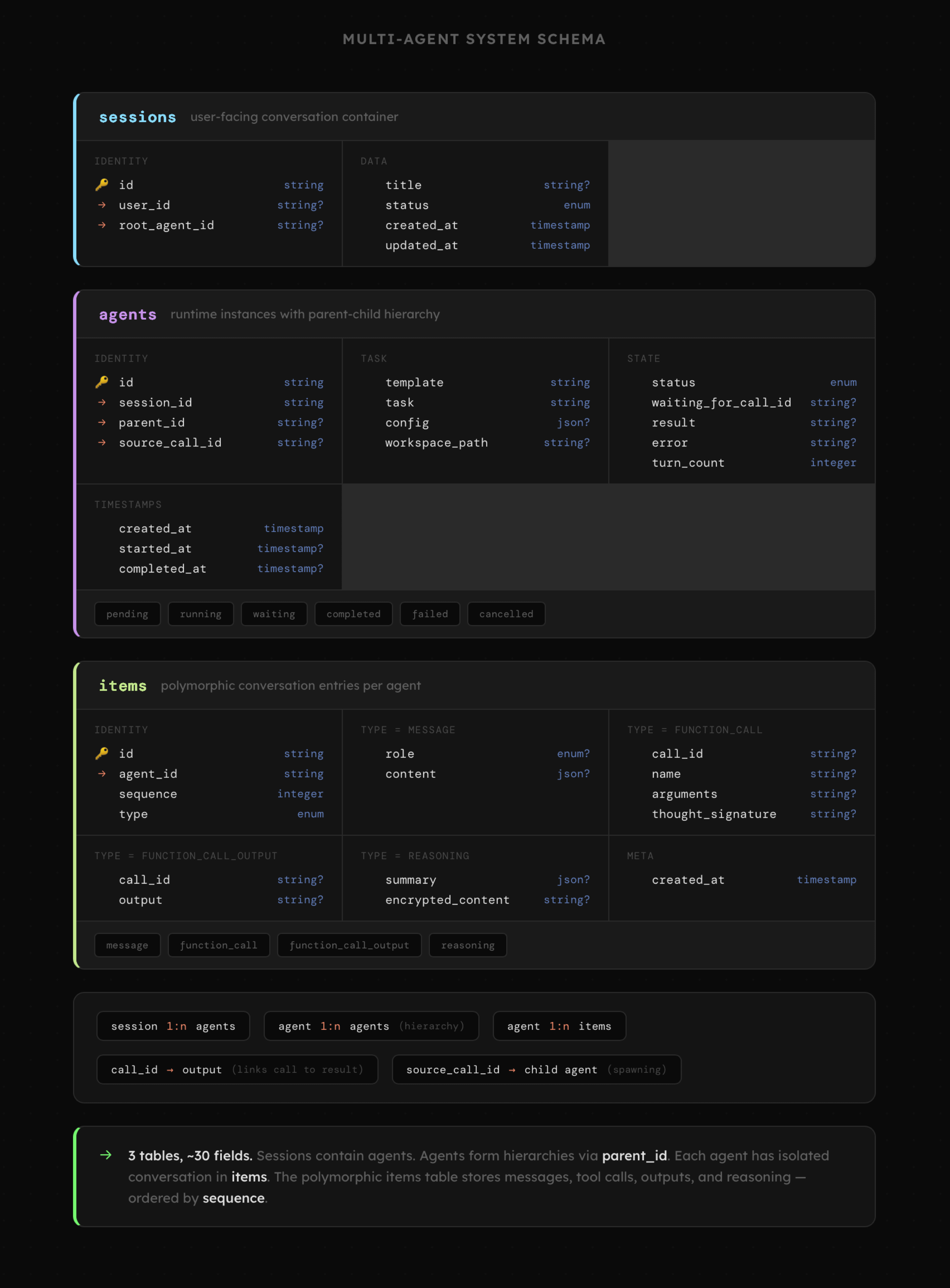Click the sessions table title
Screen dimensions: 950x1288
[137, 117]
